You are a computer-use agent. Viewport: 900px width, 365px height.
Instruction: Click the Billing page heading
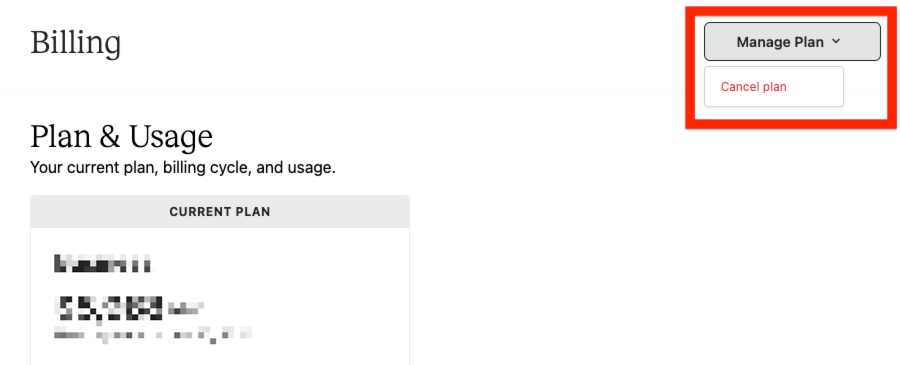pos(75,43)
